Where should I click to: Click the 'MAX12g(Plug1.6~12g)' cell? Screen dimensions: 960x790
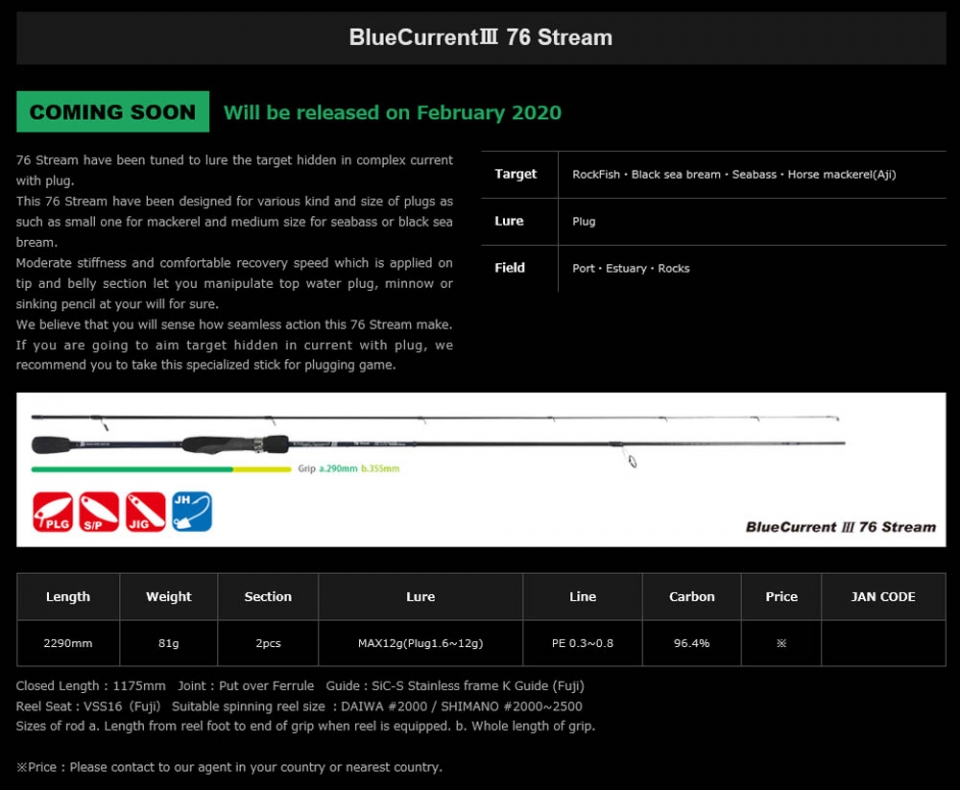click(x=421, y=643)
